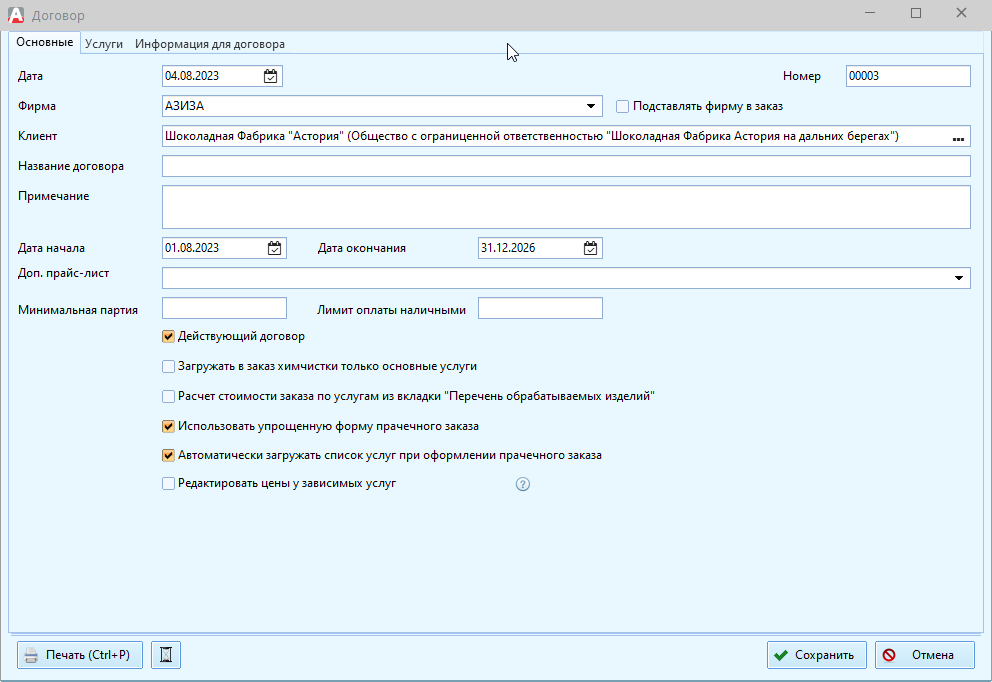Open the Информация для договора tab
The image size is (992, 682).
click(210, 44)
